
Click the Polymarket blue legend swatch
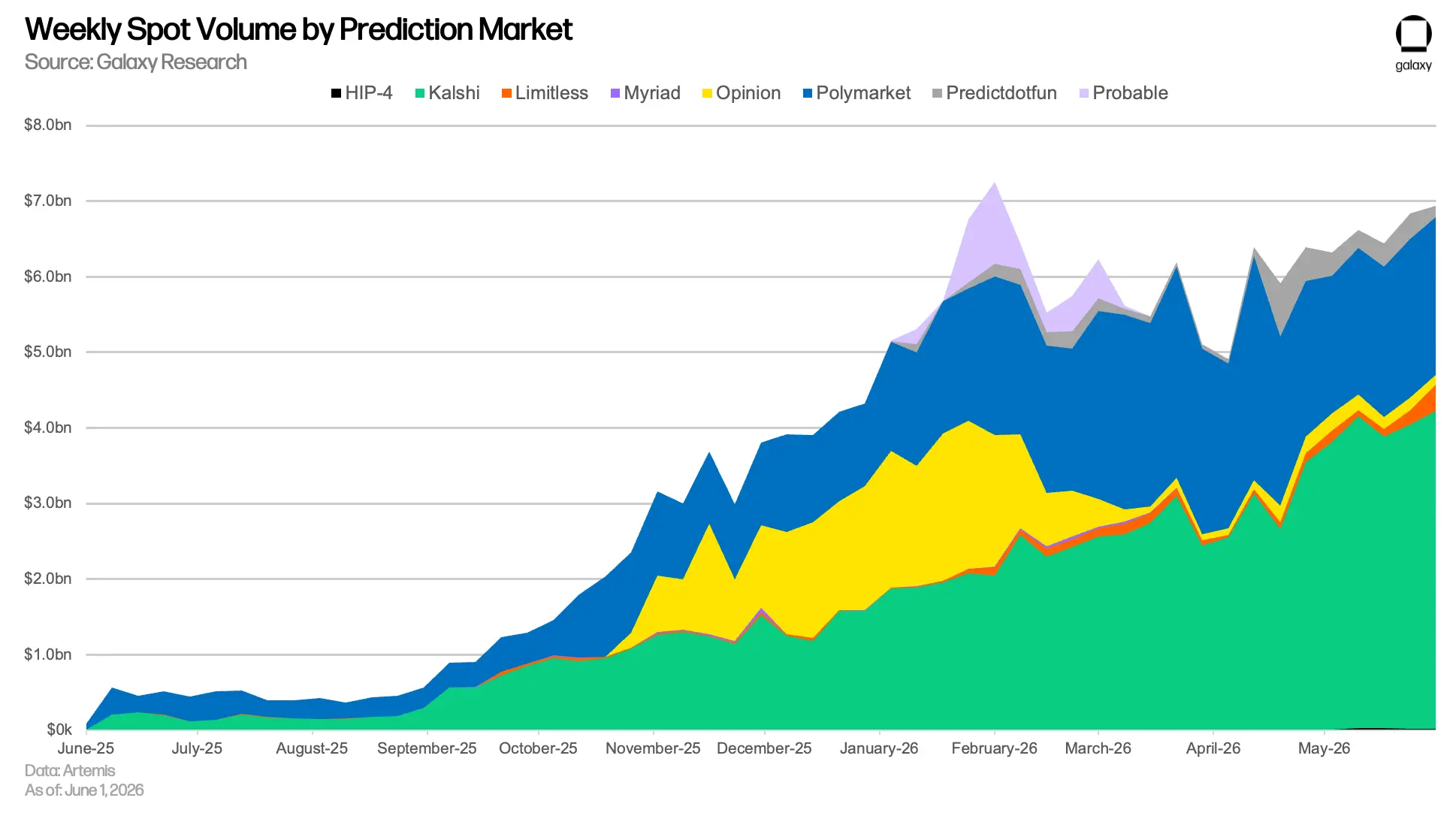(808, 93)
